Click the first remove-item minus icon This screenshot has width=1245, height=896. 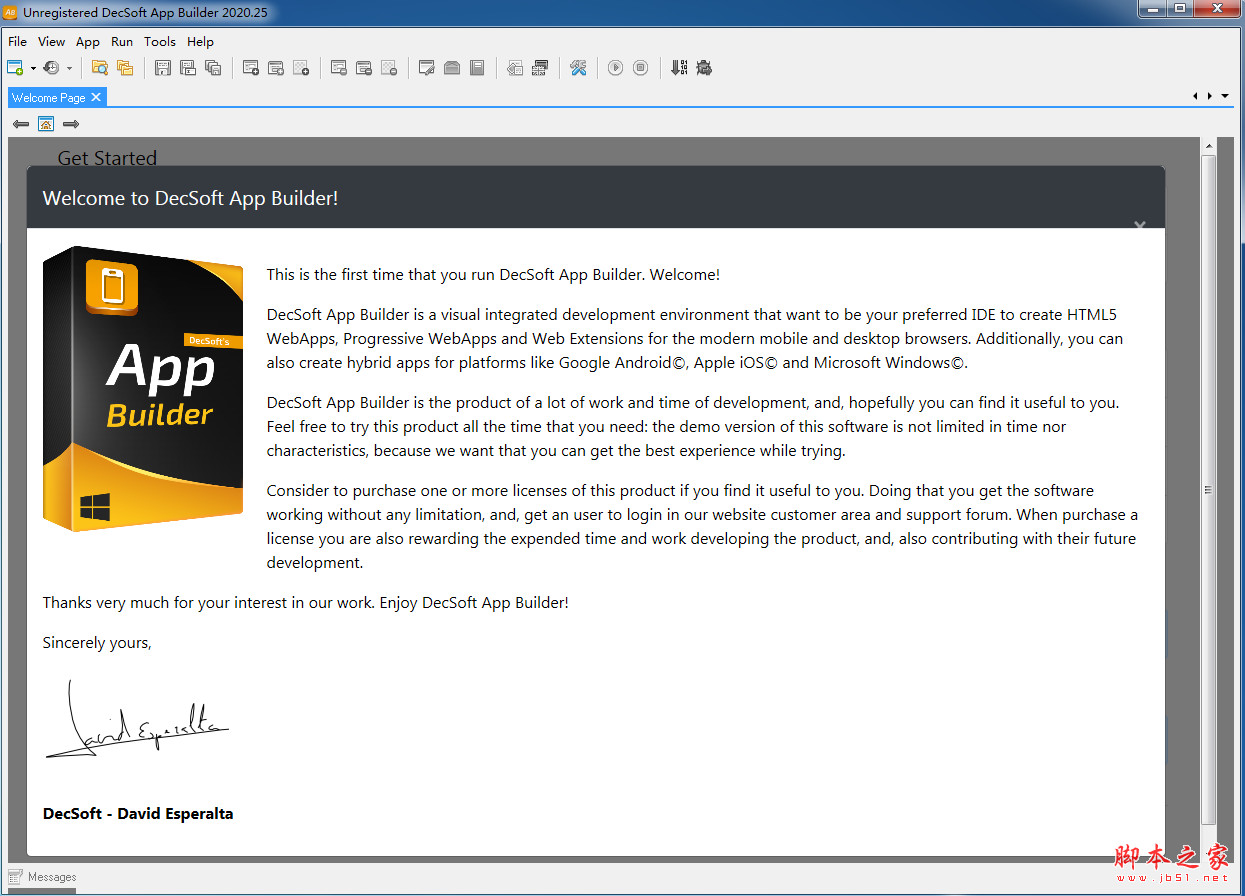tap(339, 68)
